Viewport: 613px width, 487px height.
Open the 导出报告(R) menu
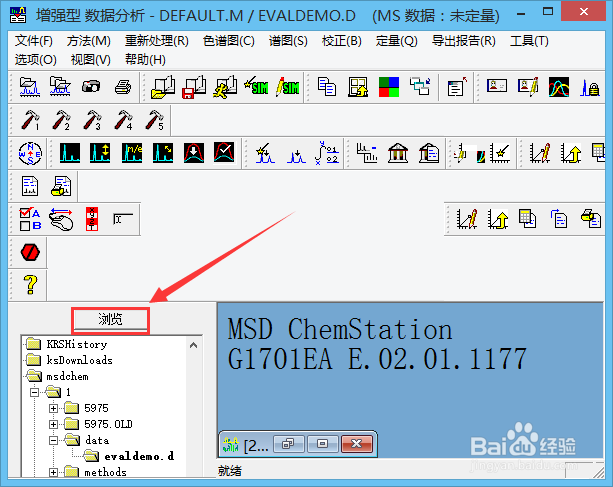coord(464,41)
